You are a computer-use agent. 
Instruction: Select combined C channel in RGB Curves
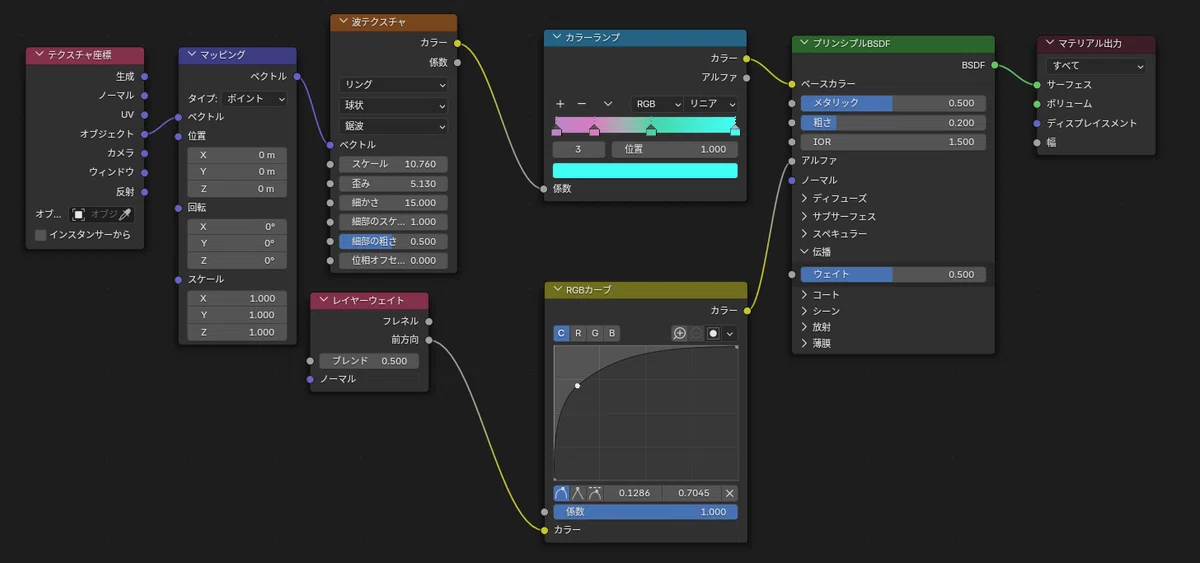(x=562, y=333)
